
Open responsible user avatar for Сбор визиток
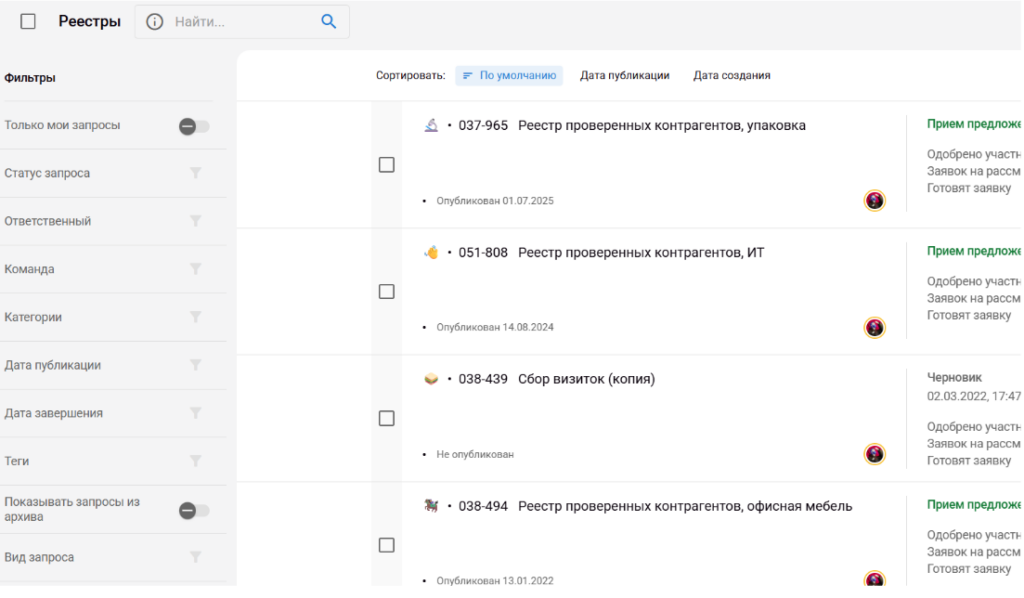click(874, 454)
